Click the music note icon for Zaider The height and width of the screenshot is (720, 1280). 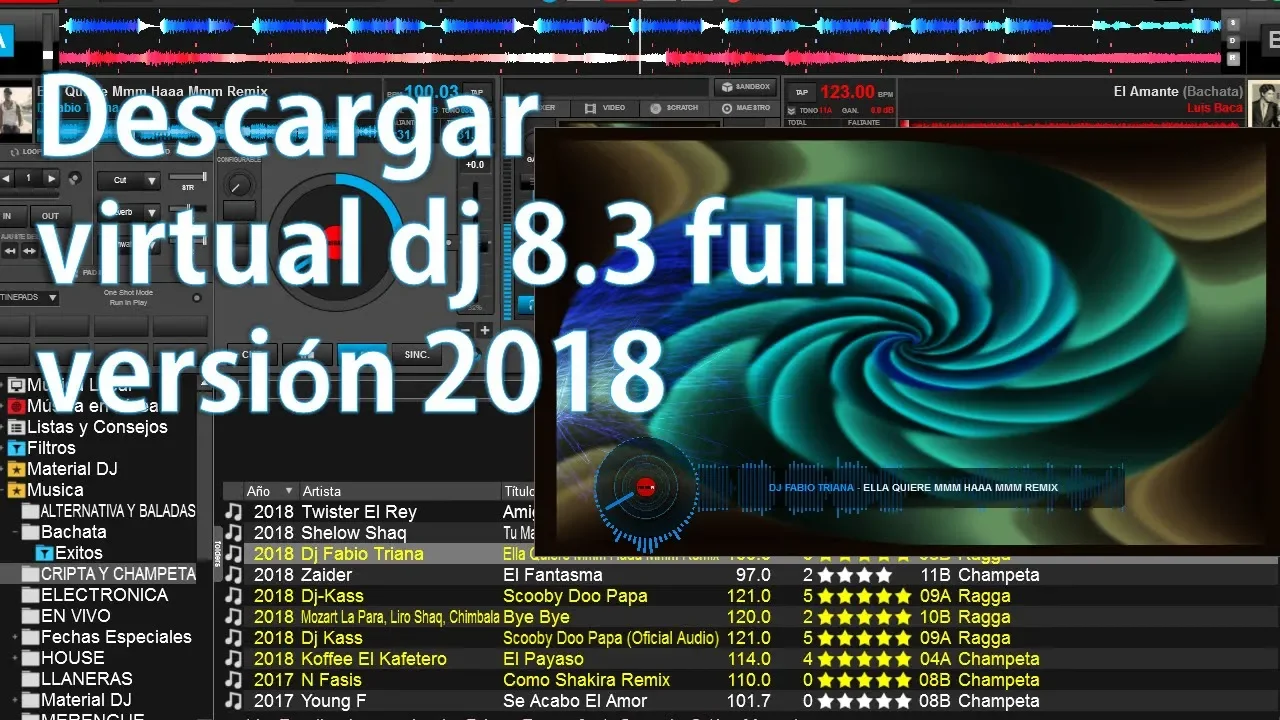pyautogui.click(x=233, y=575)
